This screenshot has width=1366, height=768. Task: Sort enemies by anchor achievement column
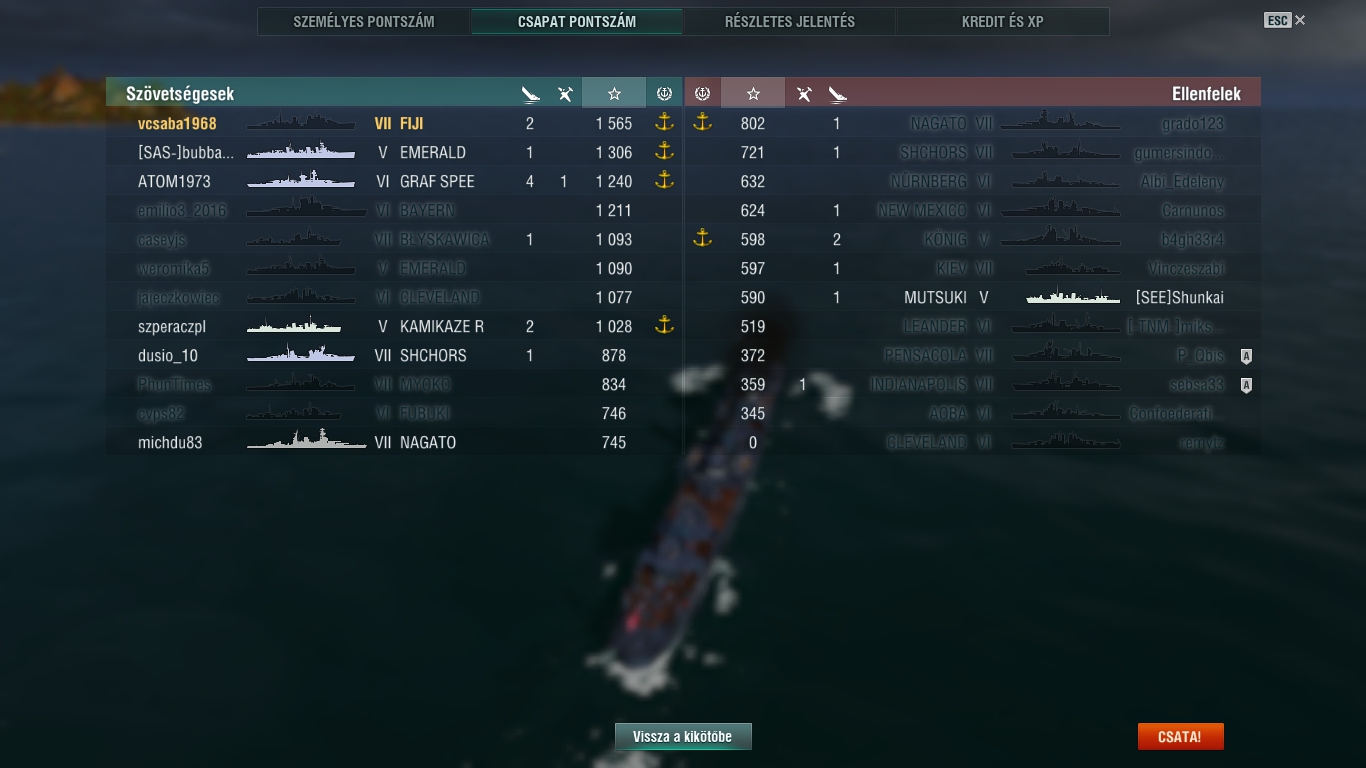(702, 93)
